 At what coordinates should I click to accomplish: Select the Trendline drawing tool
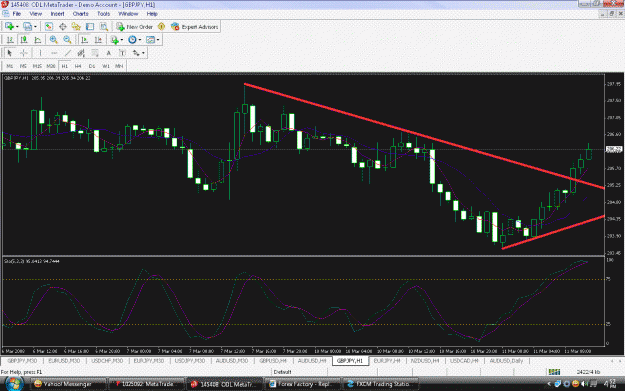pyautogui.click(x=68, y=53)
